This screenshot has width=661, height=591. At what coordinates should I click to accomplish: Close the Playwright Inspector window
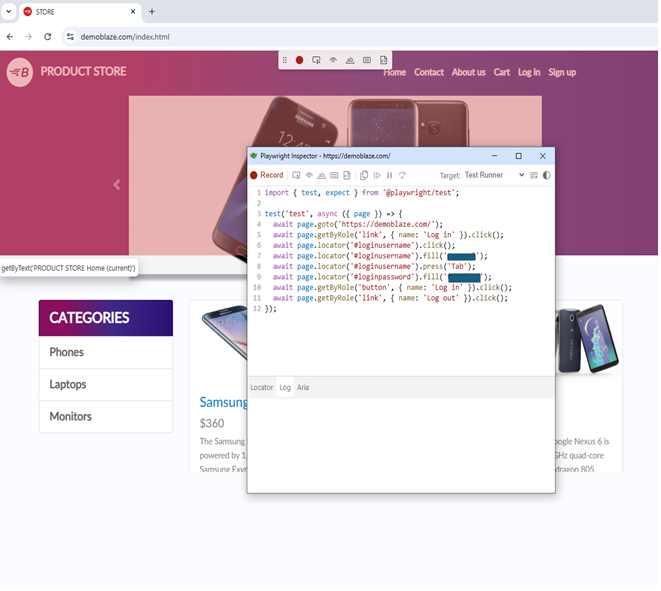(543, 156)
